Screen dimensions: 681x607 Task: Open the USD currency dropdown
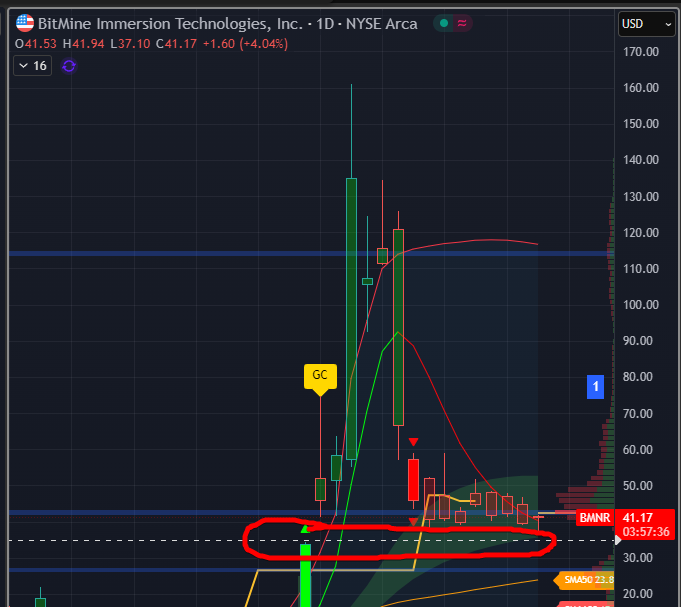(646, 24)
